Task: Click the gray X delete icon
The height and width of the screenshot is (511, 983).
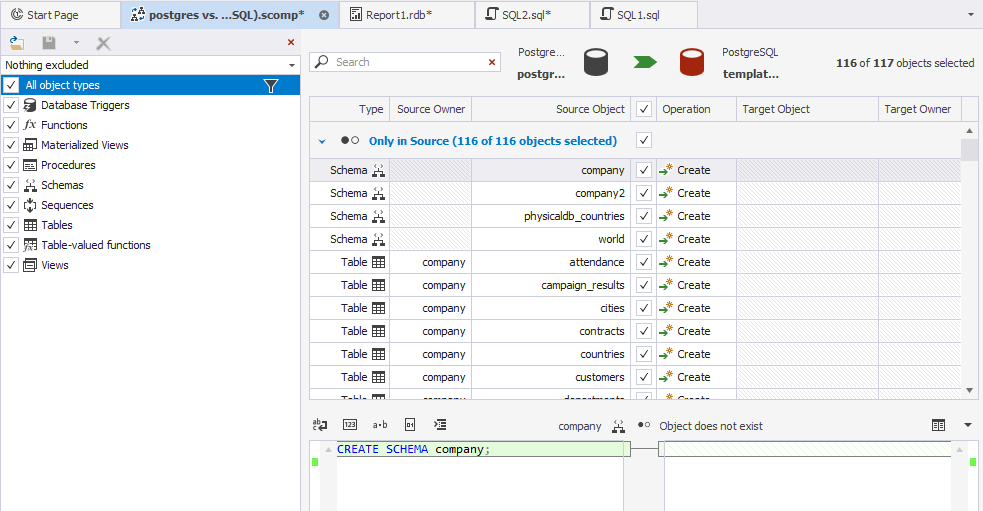Action: coord(103,43)
